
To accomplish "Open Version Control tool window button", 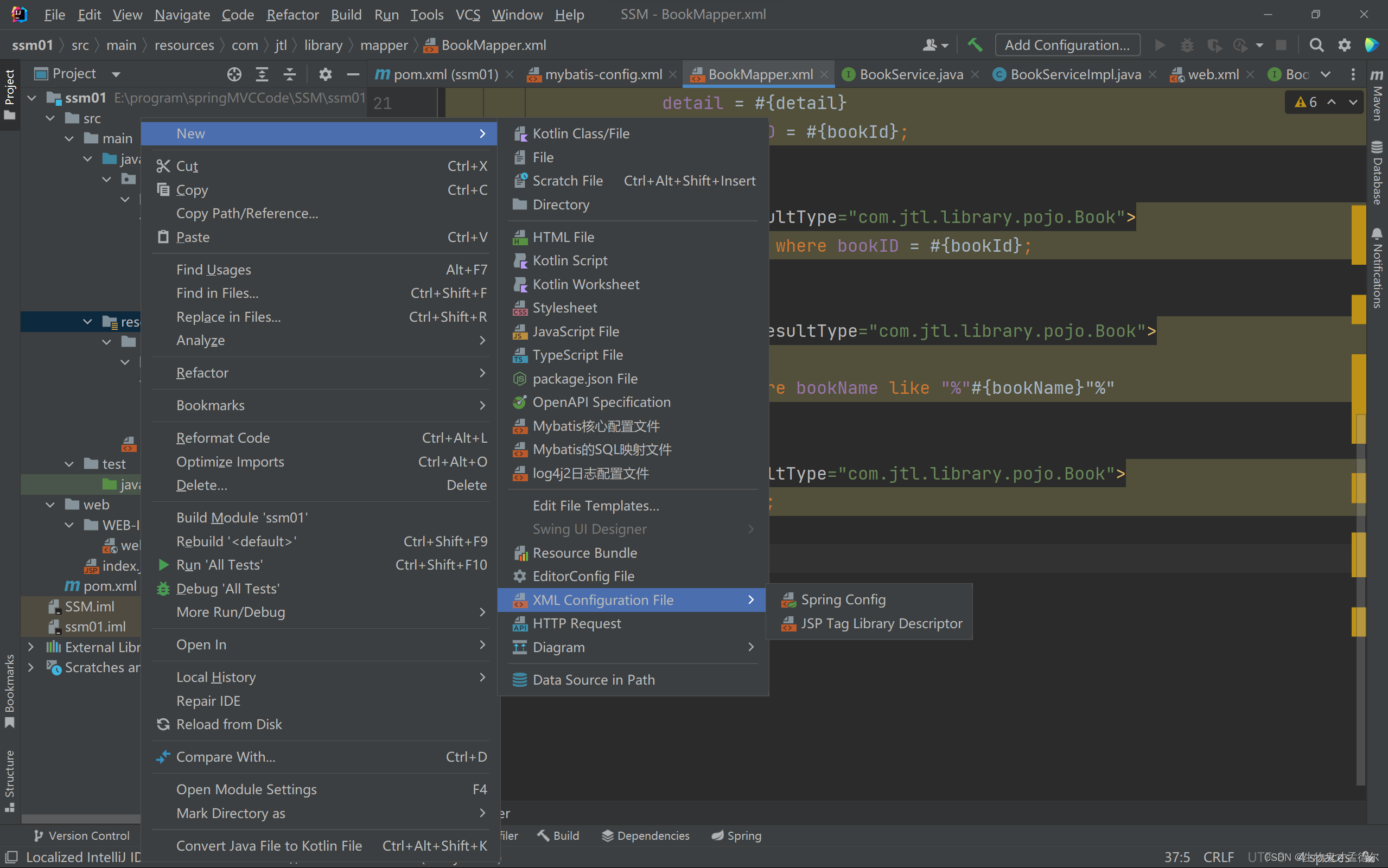I will (x=81, y=835).
